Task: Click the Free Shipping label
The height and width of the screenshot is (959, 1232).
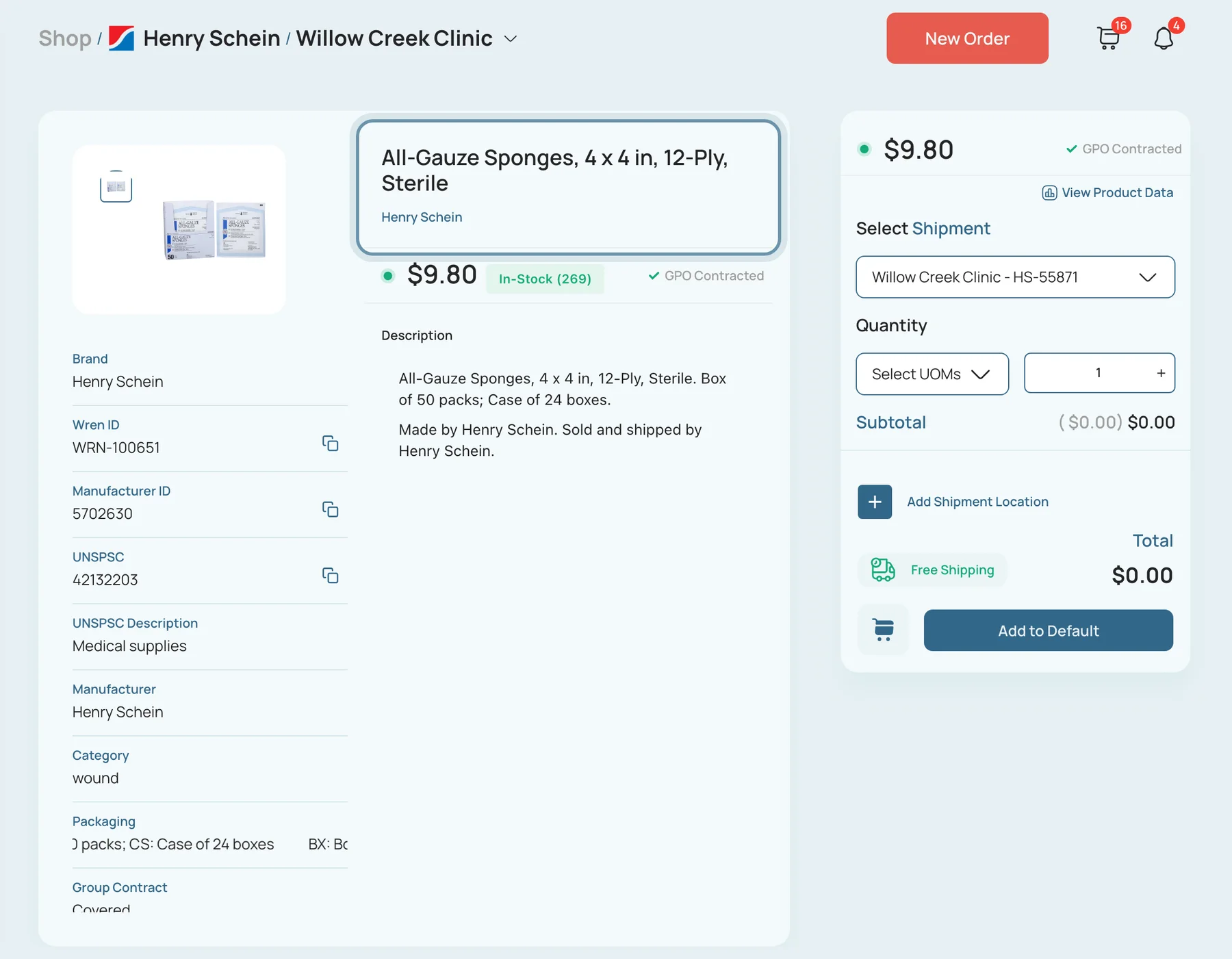Action: click(x=953, y=570)
